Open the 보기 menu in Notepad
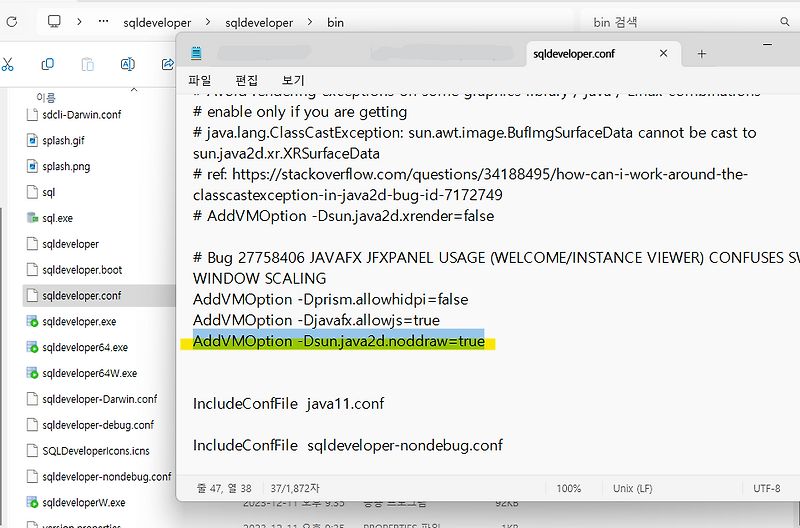 [293, 80]
